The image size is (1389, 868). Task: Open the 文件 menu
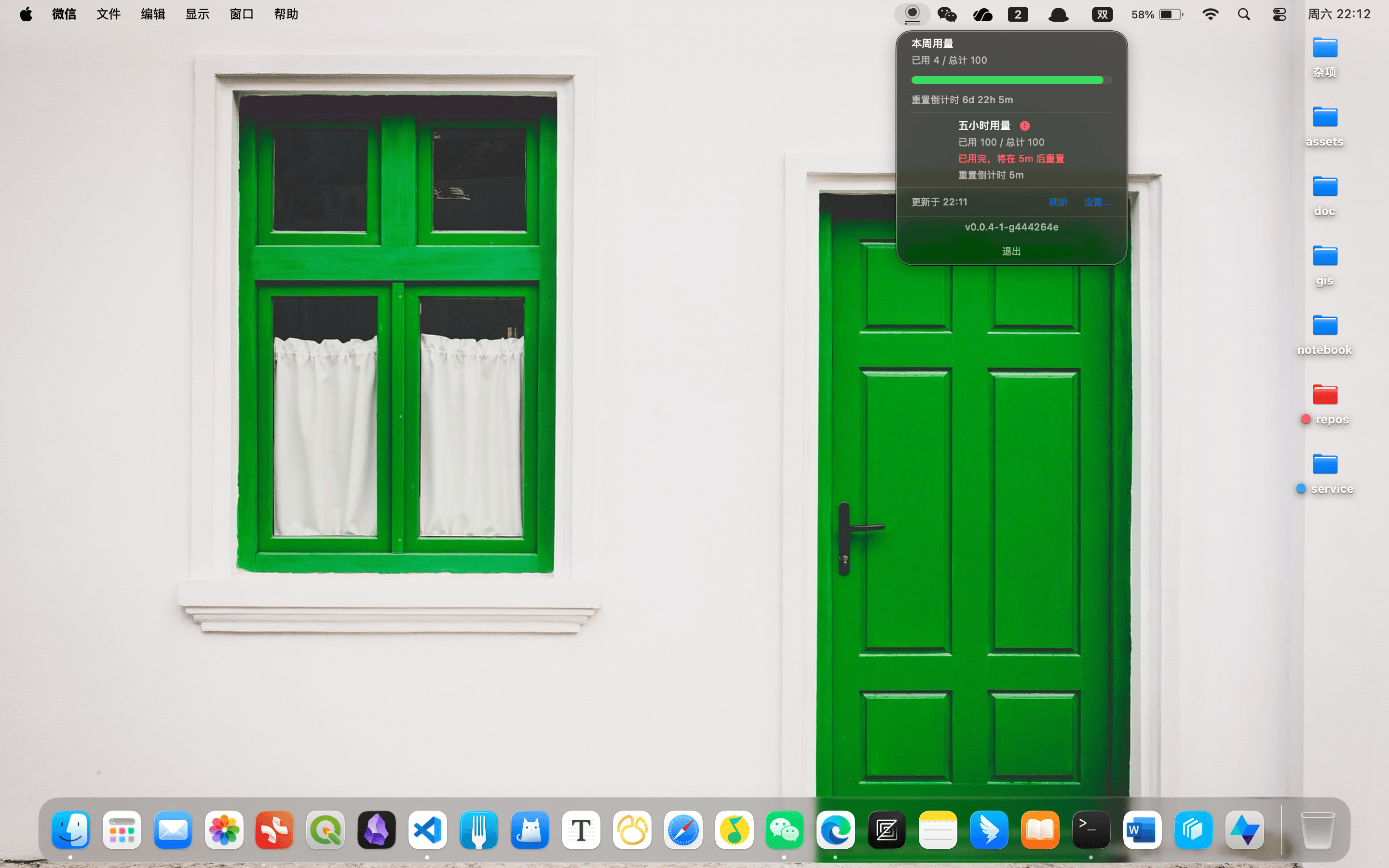click(109, 14)
